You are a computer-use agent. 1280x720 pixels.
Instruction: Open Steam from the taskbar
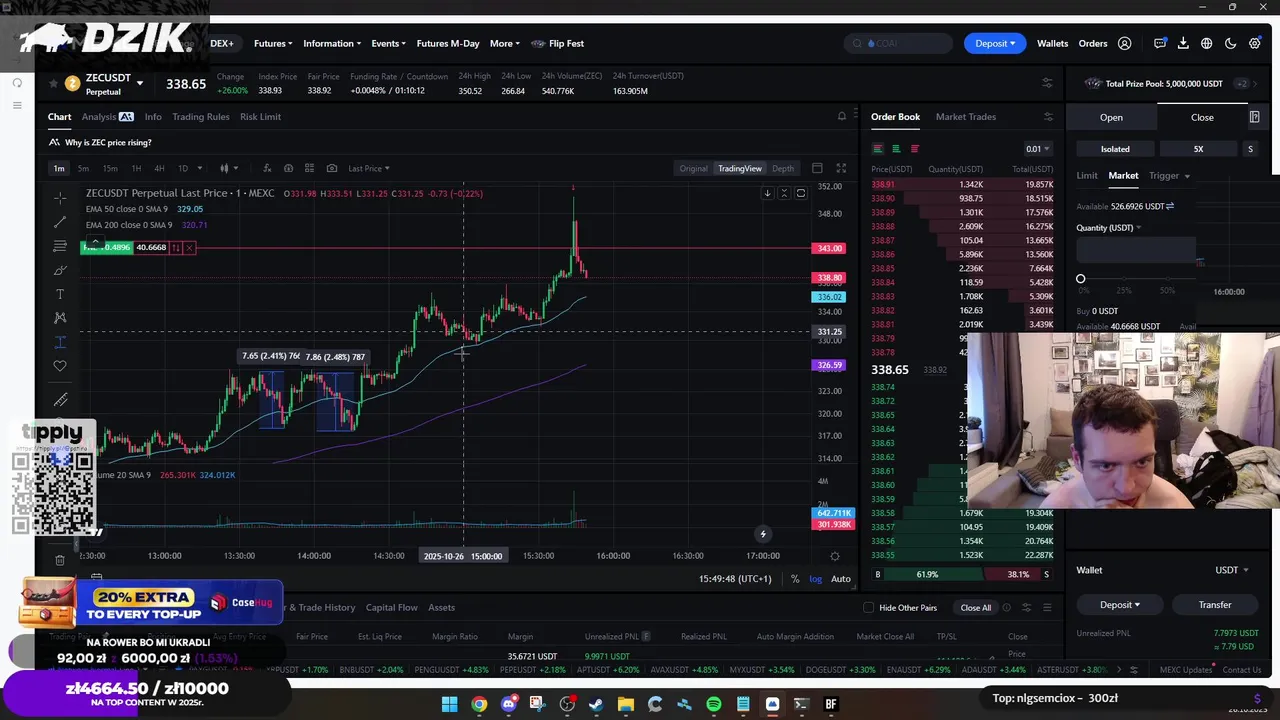click(x=596, y=704)
